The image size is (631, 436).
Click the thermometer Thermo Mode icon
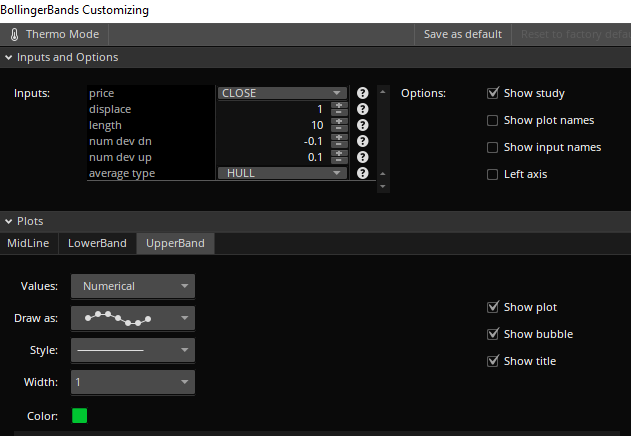(14, 34)
